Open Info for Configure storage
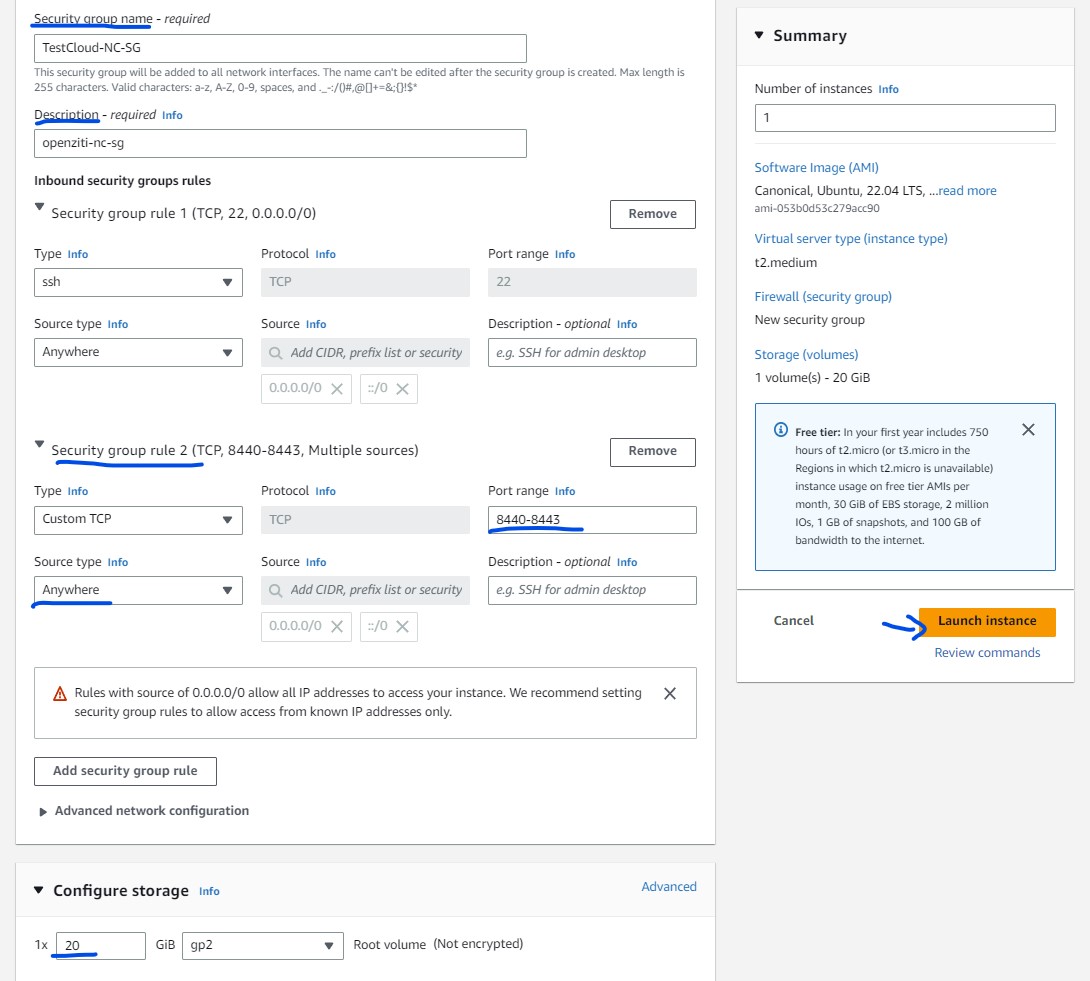 pos(209,891)
